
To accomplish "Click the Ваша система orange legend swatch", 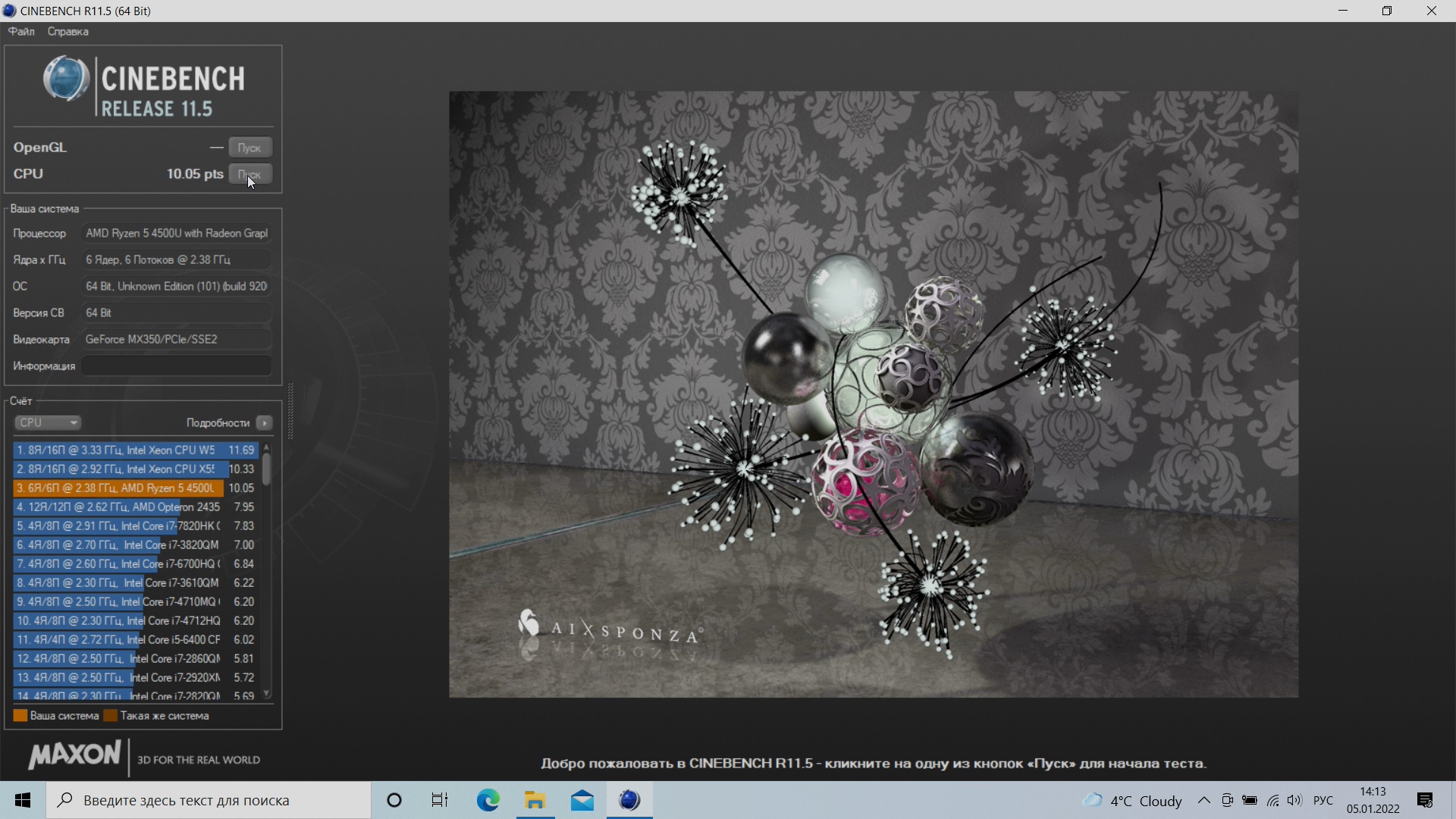I will [x=20, y=716].
